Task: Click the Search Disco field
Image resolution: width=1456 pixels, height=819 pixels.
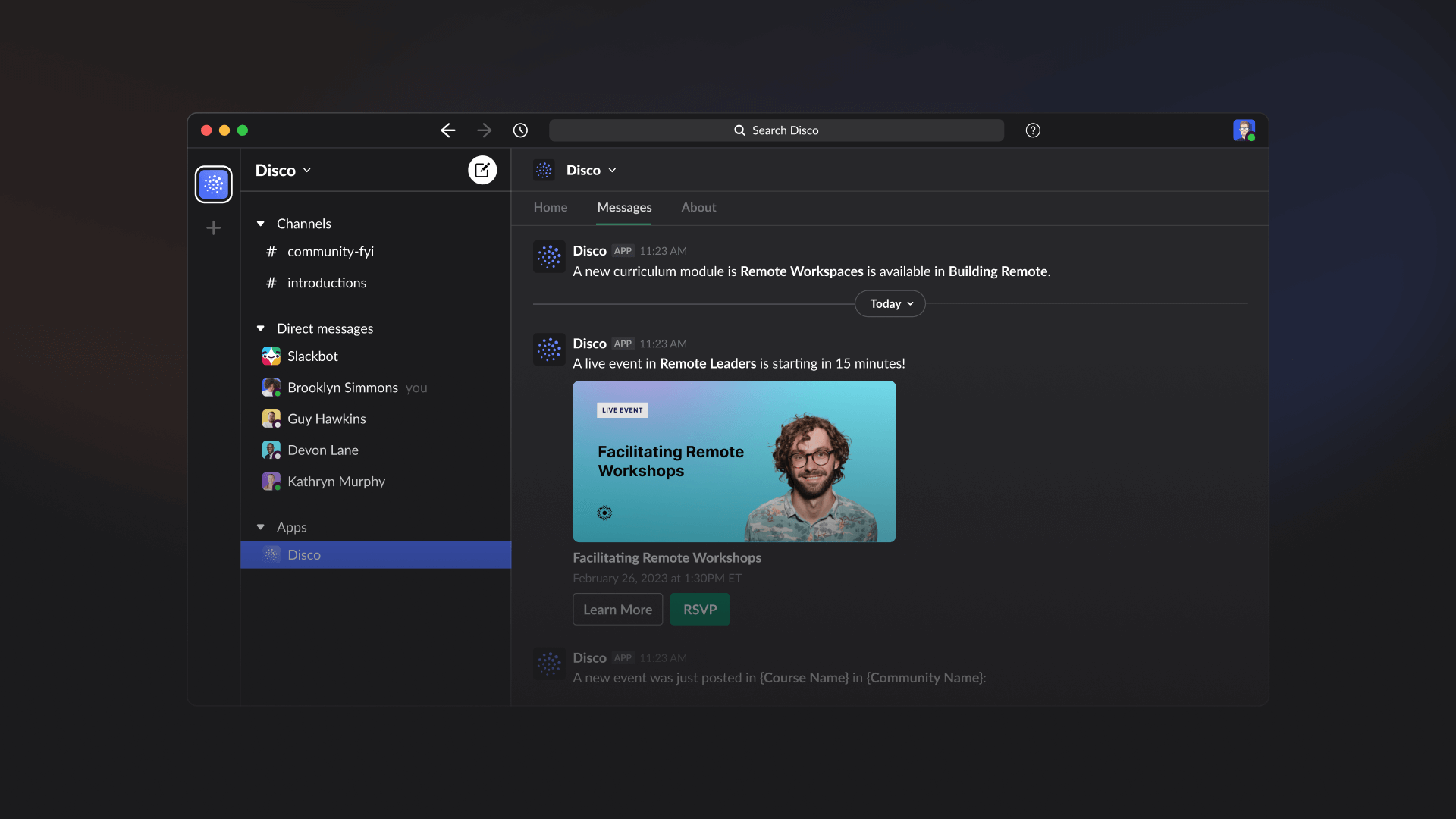Action: coord(776,130)
